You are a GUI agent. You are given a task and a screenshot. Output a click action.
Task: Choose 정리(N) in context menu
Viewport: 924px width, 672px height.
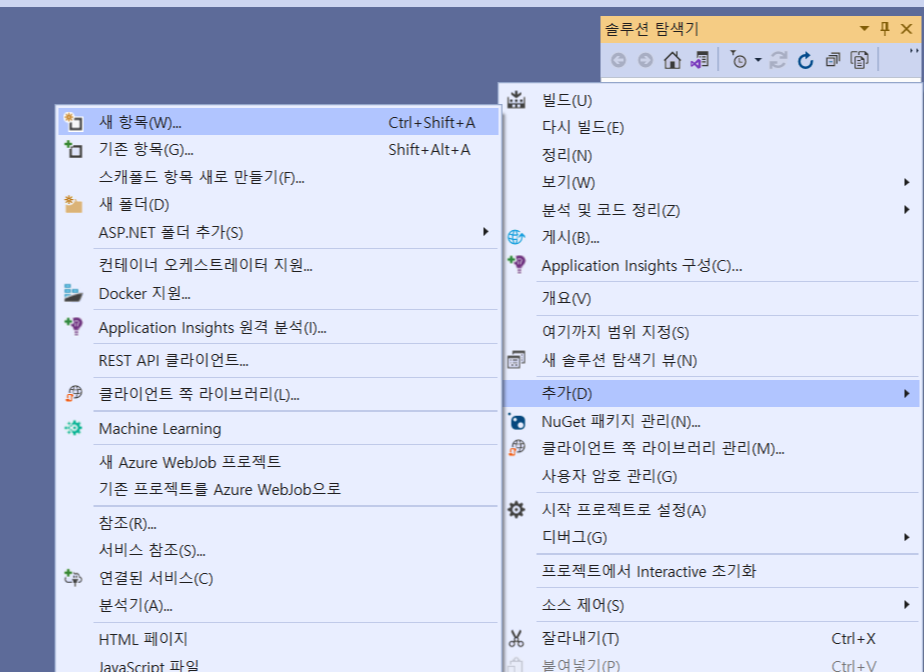(711, 155)
